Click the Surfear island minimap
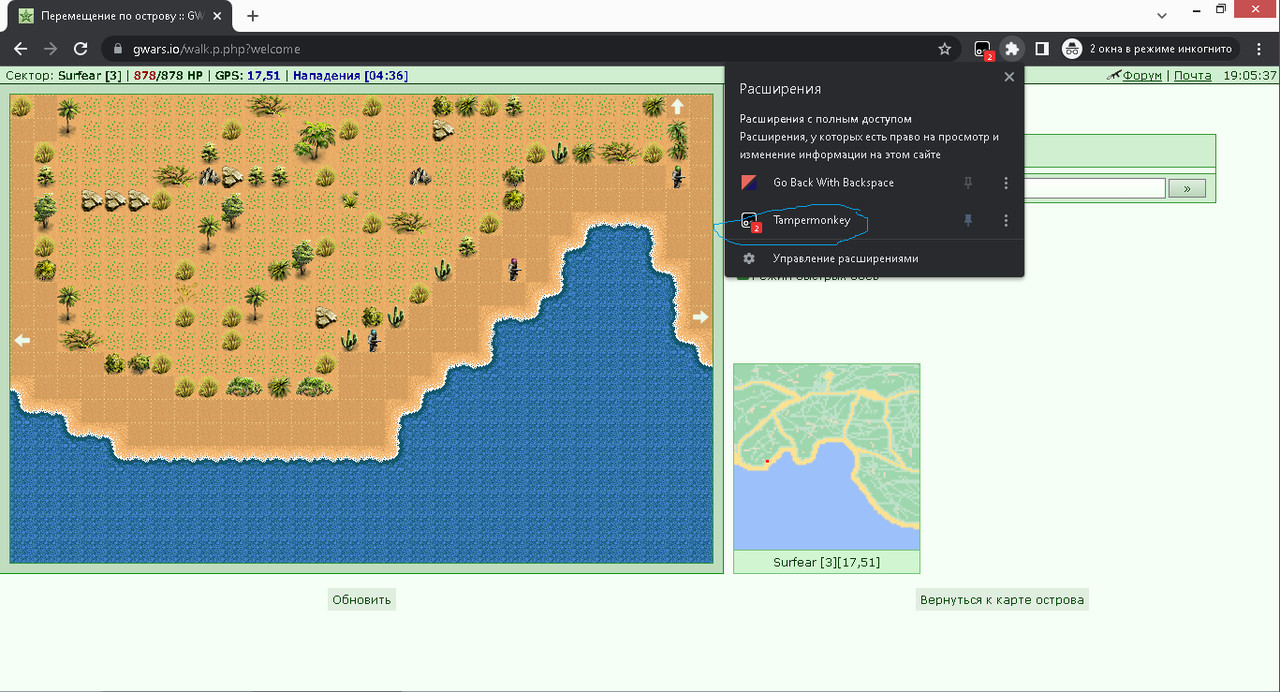This screenshot has height=692, width=1280. [826, 456]
